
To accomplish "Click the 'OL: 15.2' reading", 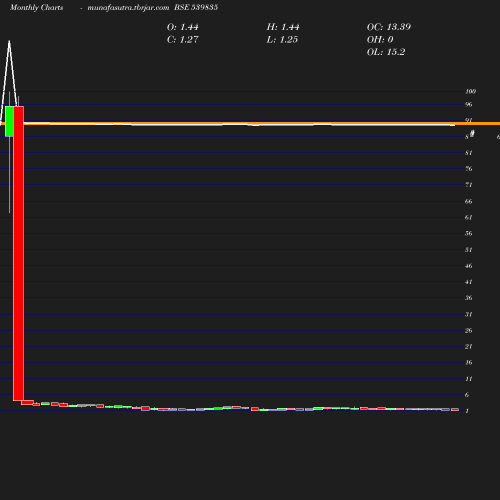I will pyautogui.click(x=386, y=52).
